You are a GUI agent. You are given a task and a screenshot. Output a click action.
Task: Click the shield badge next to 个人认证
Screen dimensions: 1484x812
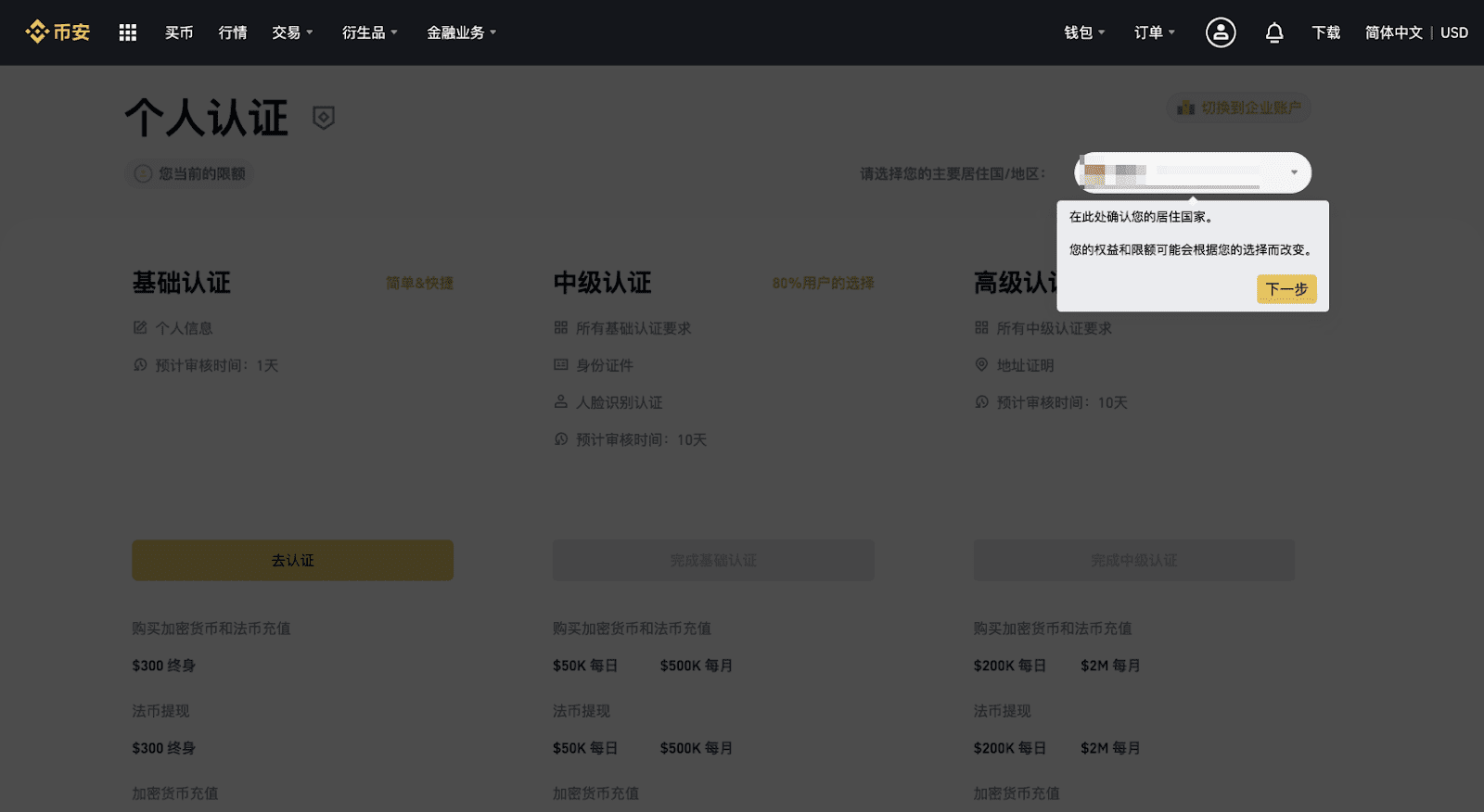click(x=324, y=118)
